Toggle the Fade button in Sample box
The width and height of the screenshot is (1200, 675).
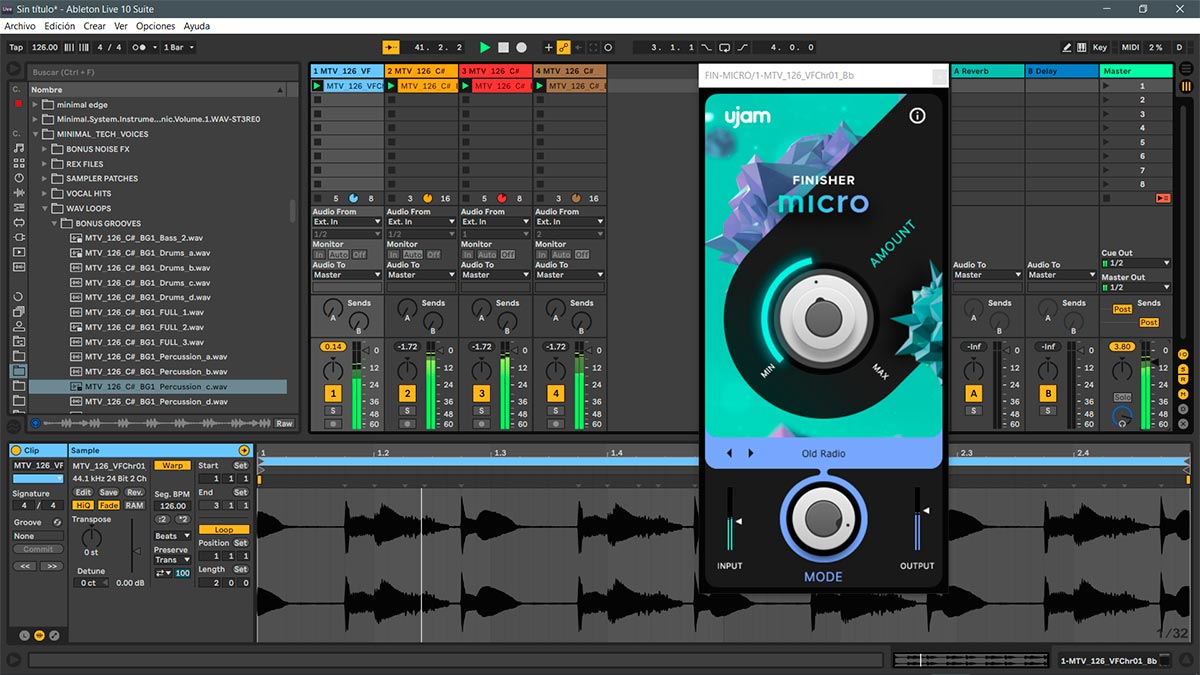108,505
